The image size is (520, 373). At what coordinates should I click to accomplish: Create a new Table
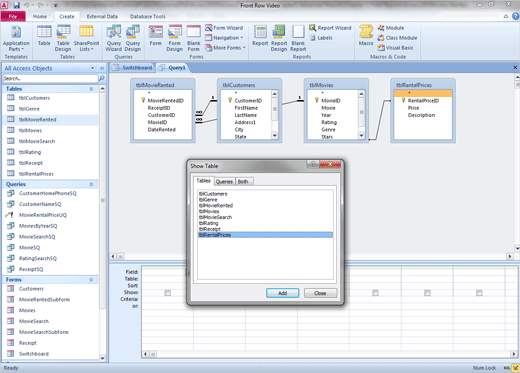click(x=44, y=36)
